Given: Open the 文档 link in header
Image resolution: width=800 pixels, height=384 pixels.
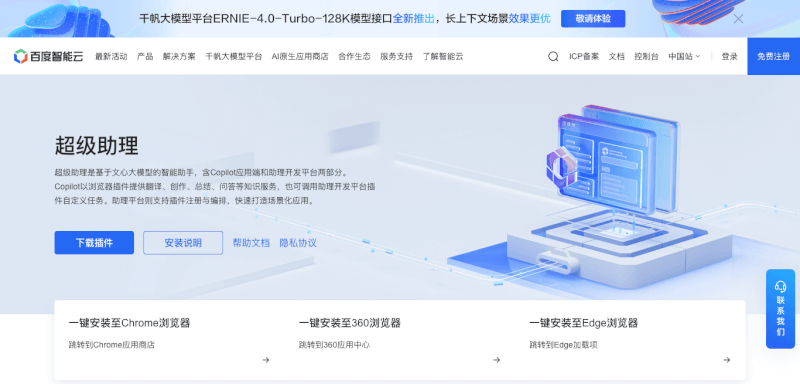Looking at the screenshot, I should click(x=616, y=57).
